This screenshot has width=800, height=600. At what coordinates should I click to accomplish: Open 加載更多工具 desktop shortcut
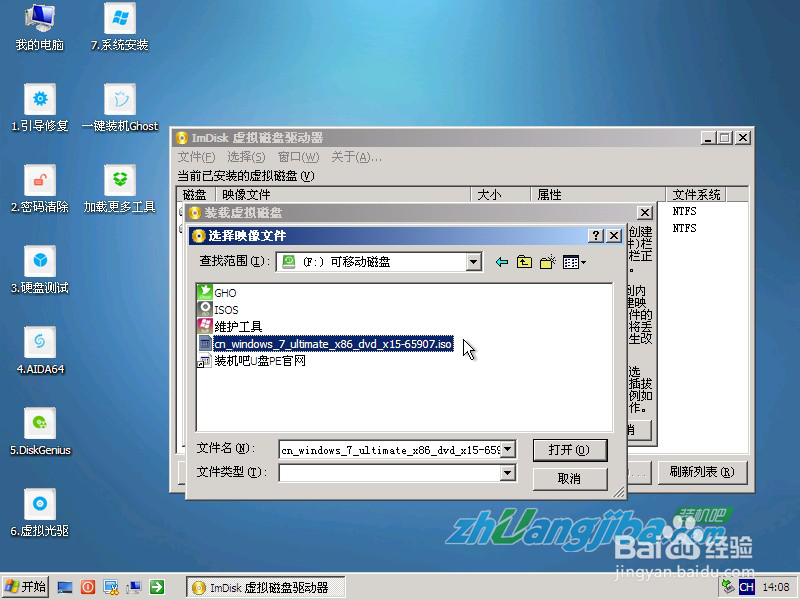point(120,189)
